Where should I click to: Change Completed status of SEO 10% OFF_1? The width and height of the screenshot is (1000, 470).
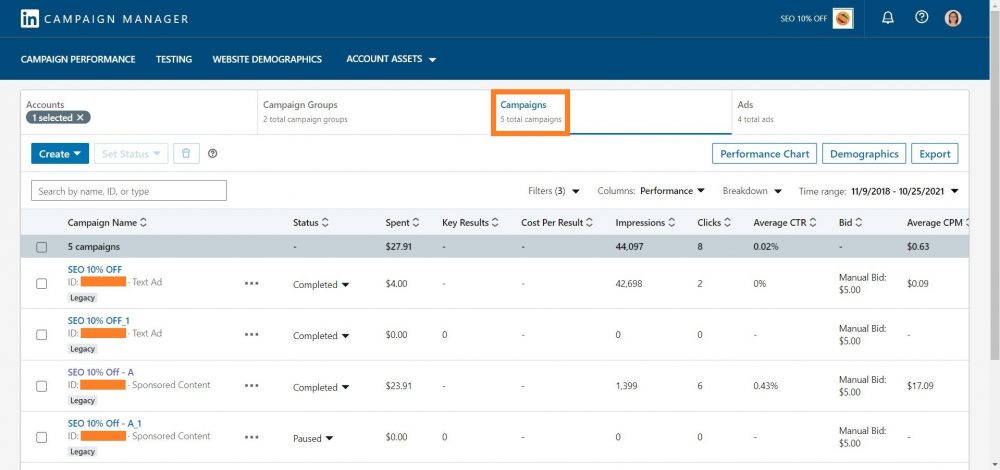point(321,335)
